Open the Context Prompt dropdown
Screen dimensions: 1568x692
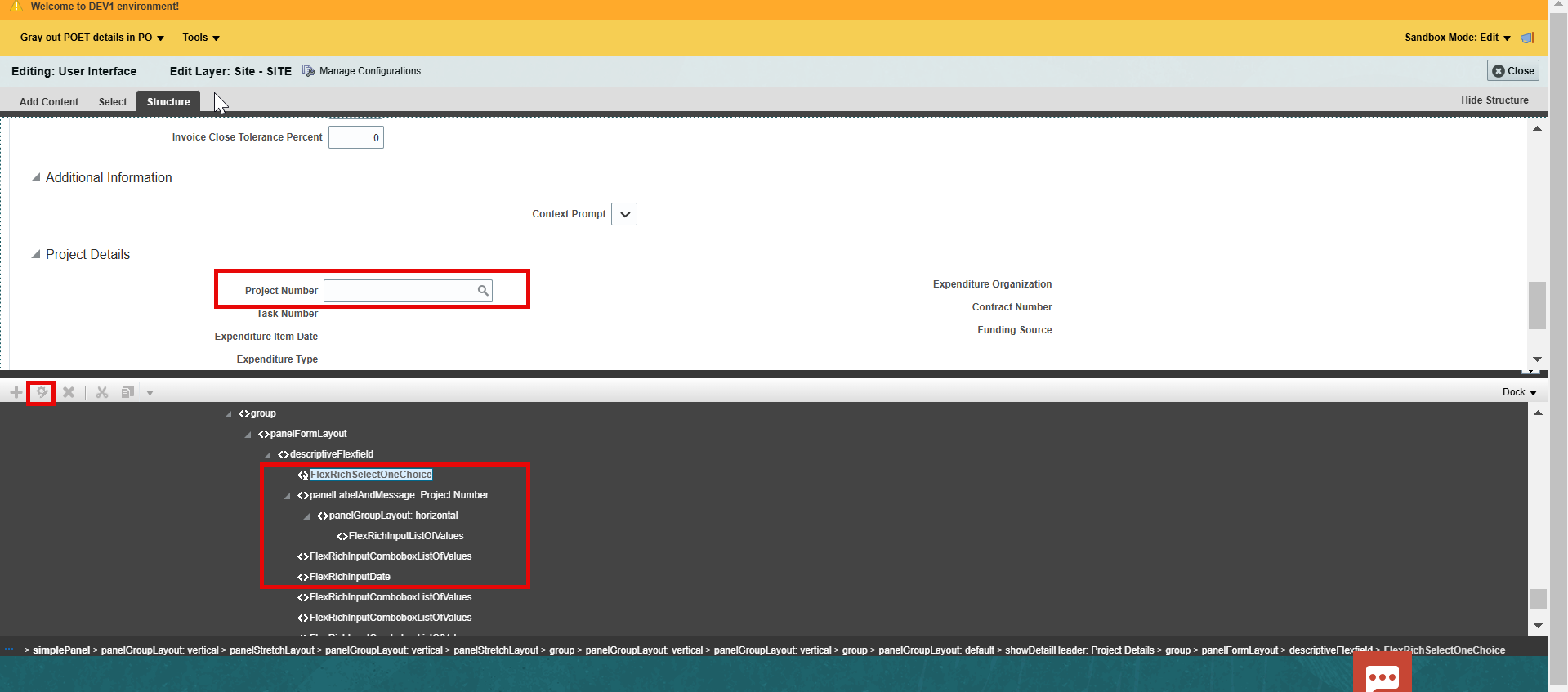624,214
